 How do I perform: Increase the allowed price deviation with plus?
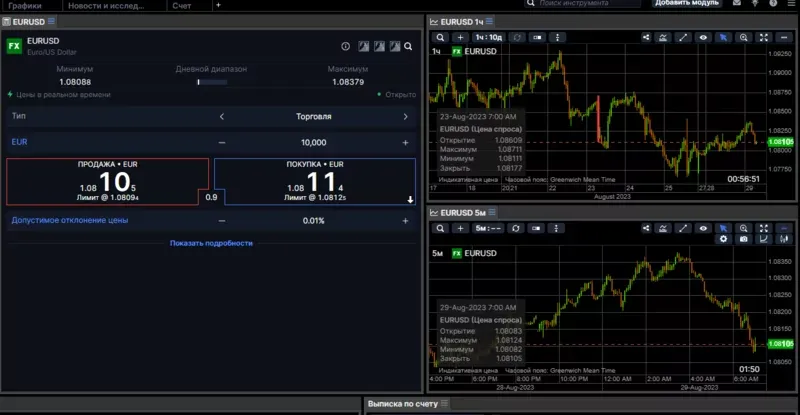(406, 221)
